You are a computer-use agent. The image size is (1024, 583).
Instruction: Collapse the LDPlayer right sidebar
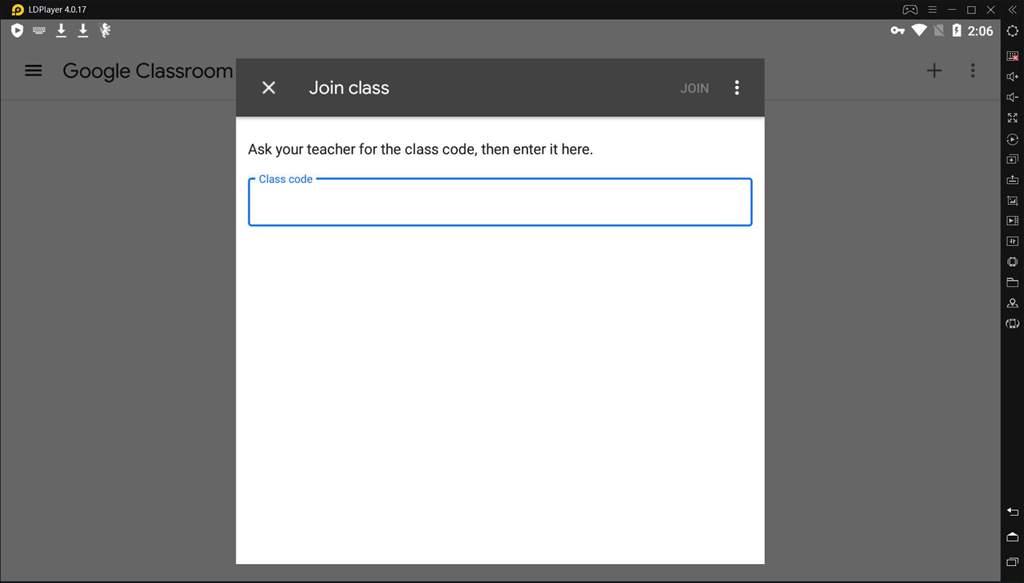point(1012,9)
